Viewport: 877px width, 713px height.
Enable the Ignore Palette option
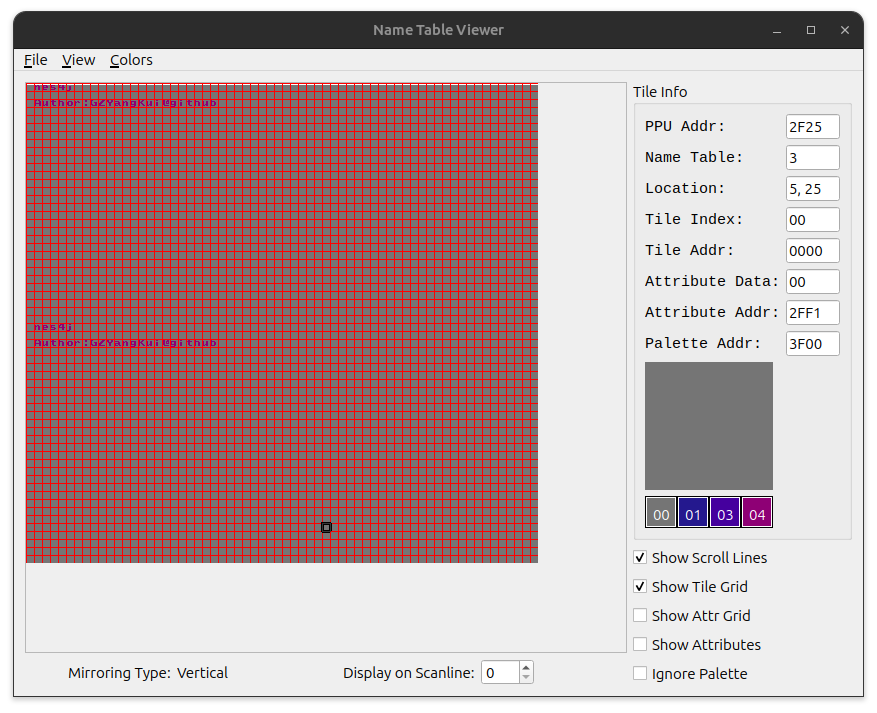[640, 674]
